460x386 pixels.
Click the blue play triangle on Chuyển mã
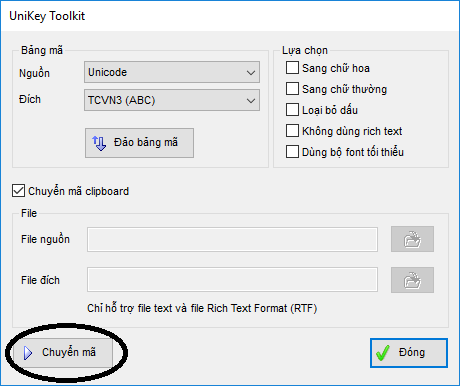pyautogui.click(x=28, y=353)
